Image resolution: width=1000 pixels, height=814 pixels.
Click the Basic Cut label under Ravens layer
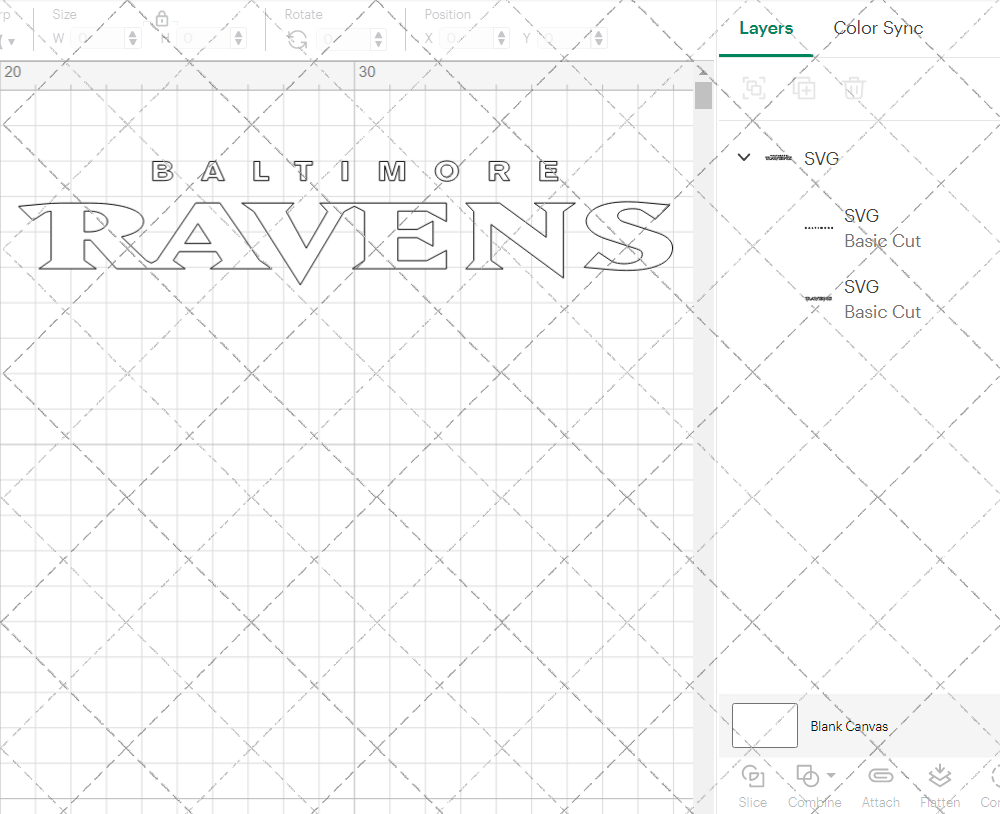pos(883,312)
